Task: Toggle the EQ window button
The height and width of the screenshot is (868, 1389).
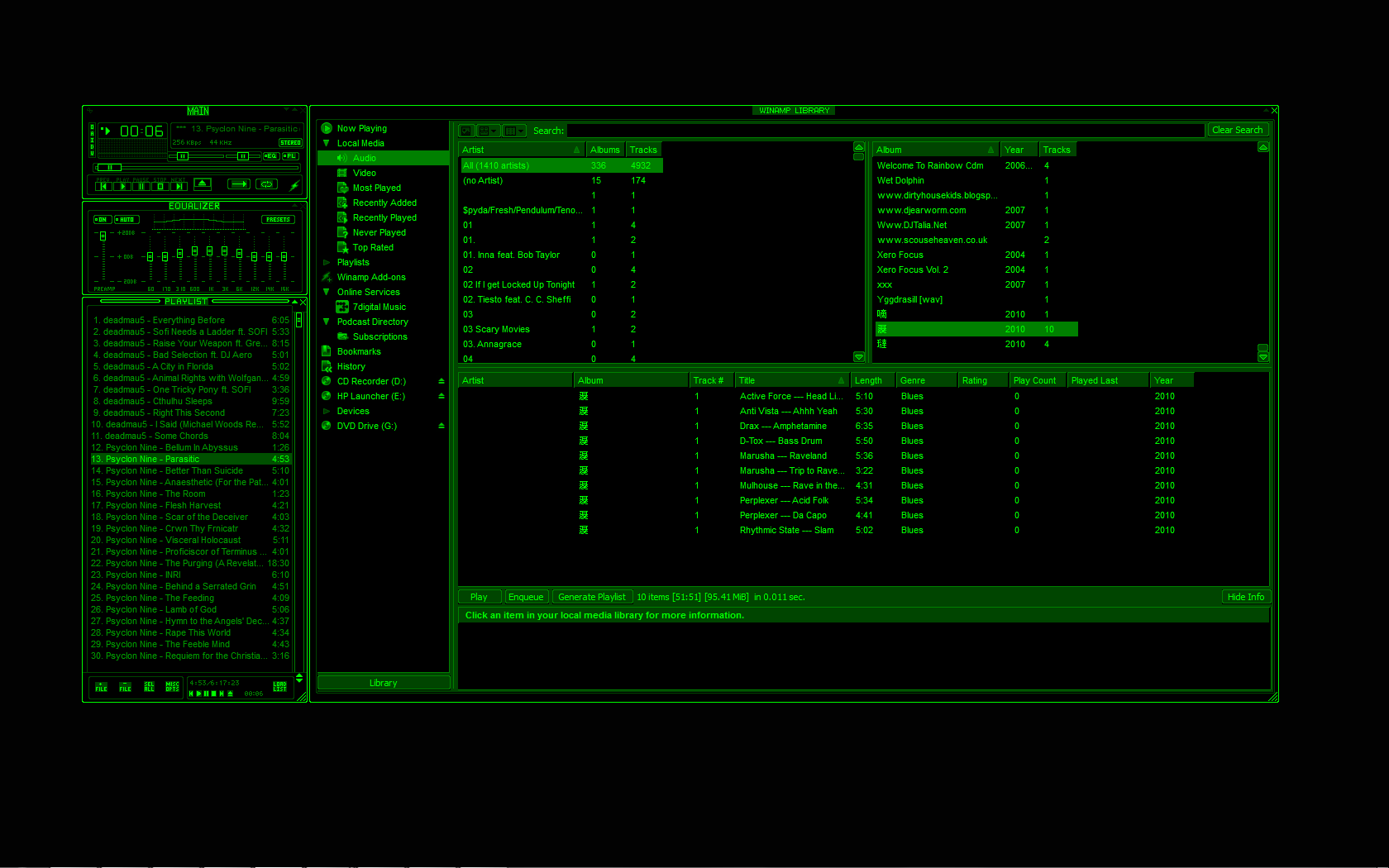Action: pyautogui.click(x=270, y=155)
